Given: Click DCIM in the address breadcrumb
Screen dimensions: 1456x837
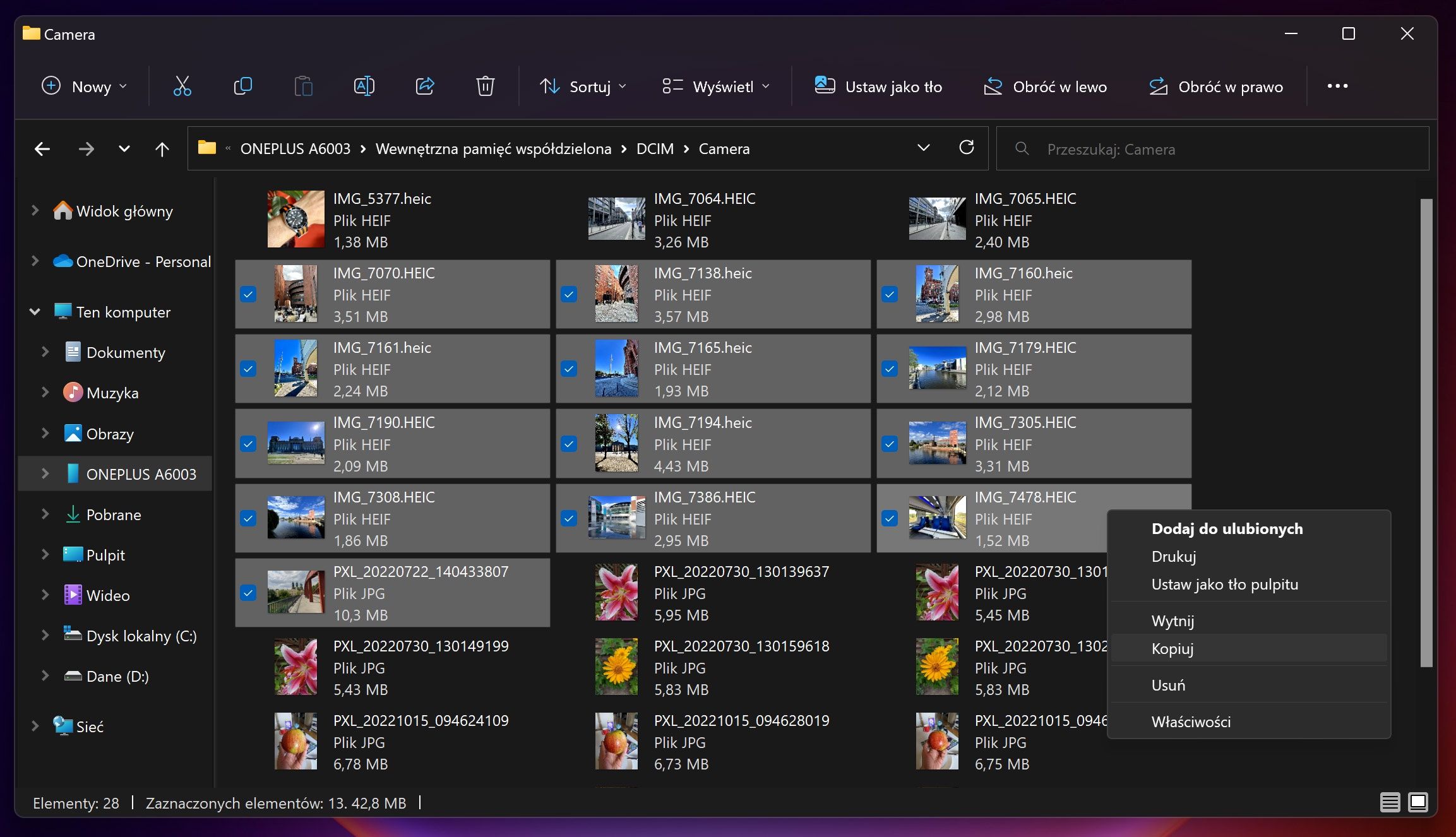Looking at the screenshot, I should 655,149.
